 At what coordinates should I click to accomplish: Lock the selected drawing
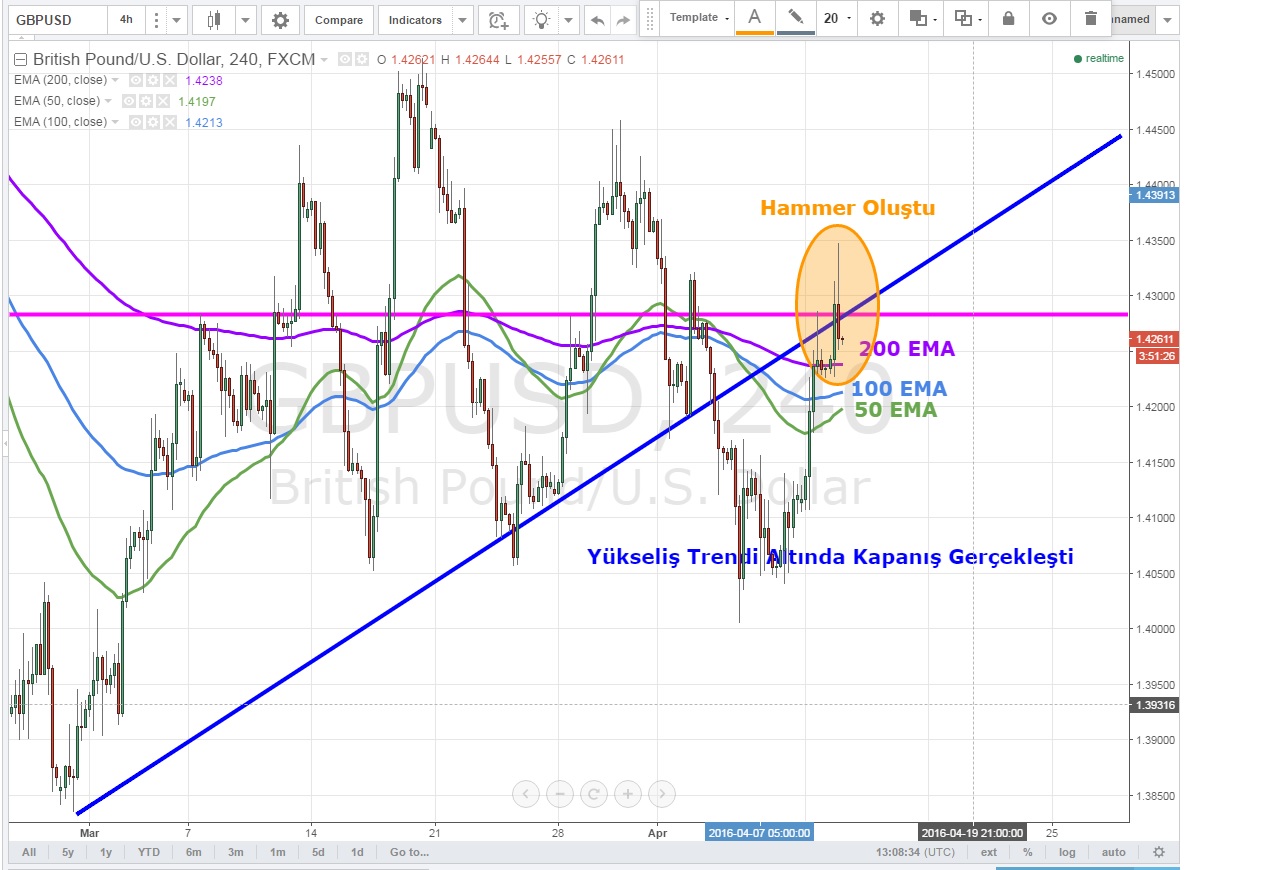click(x=1008, y=18)
